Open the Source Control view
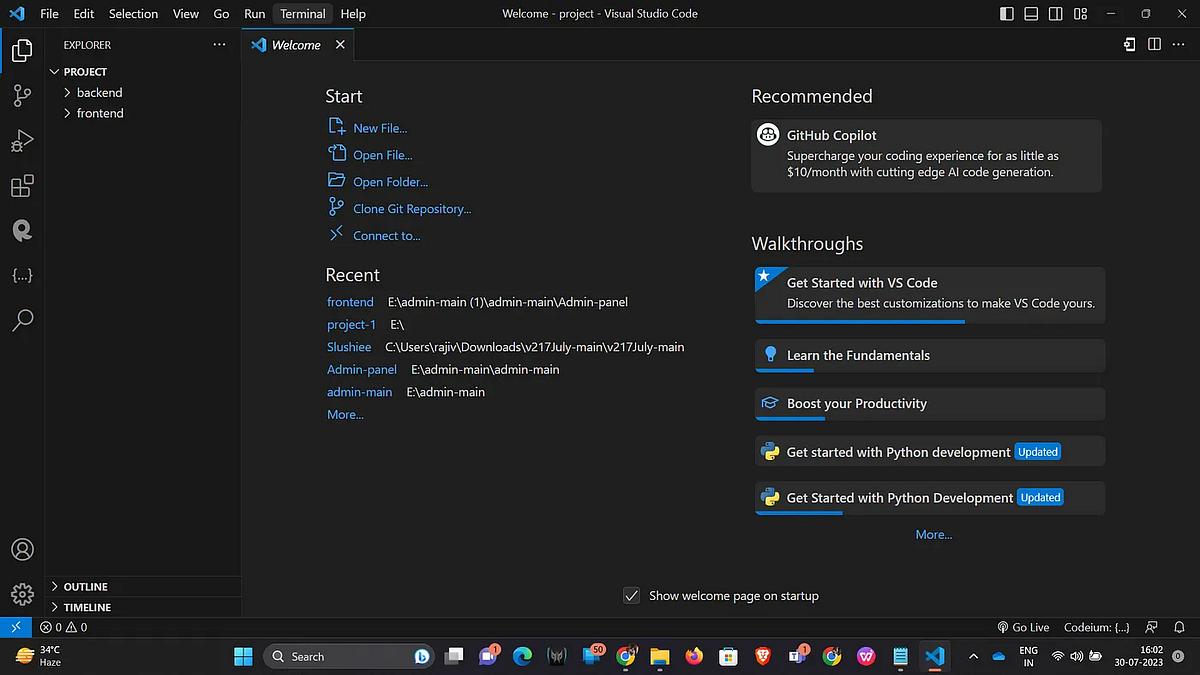This screenshot has height=675, width=1200. tap(22, 96)
